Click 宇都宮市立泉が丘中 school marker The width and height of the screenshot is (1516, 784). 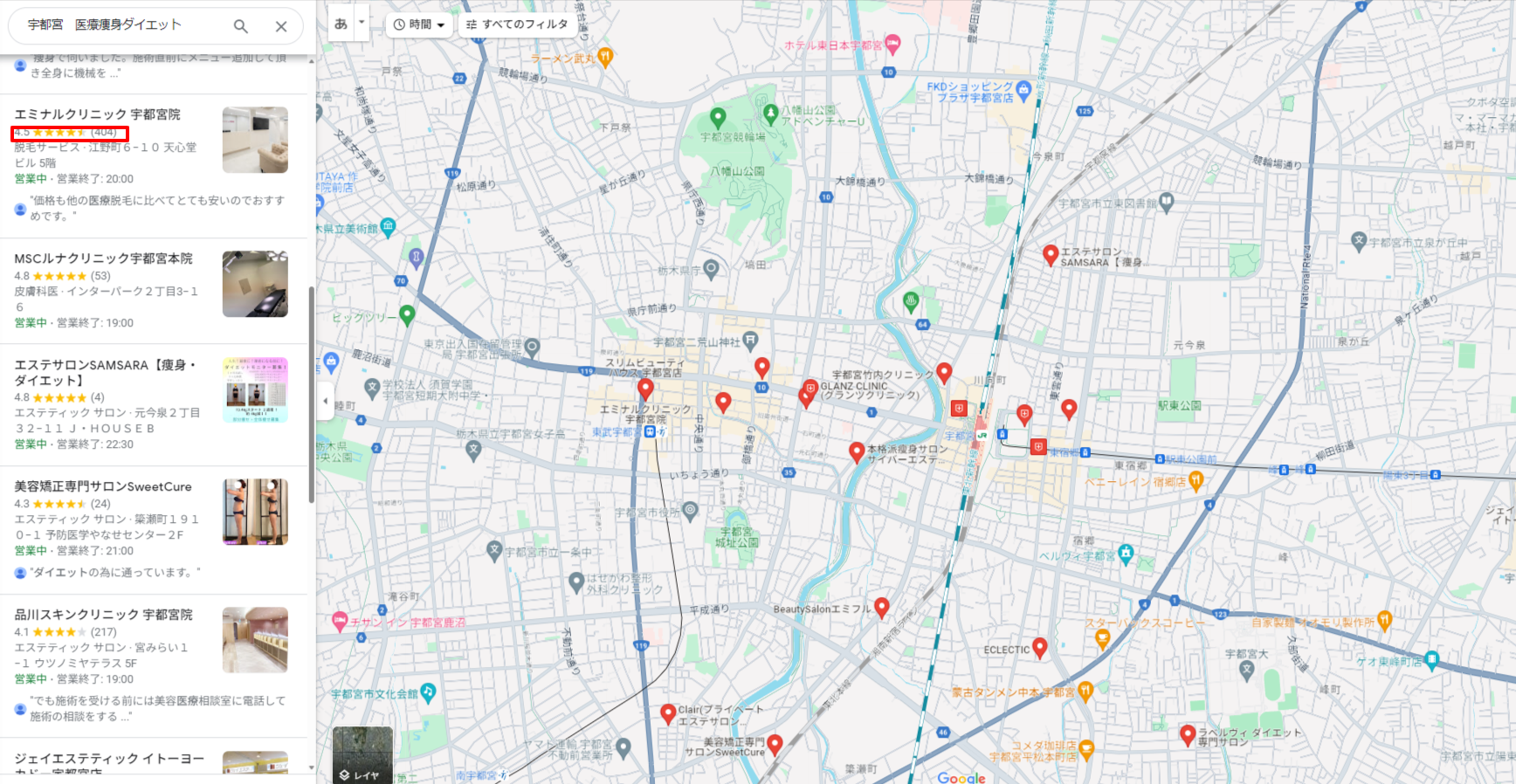1359,241
